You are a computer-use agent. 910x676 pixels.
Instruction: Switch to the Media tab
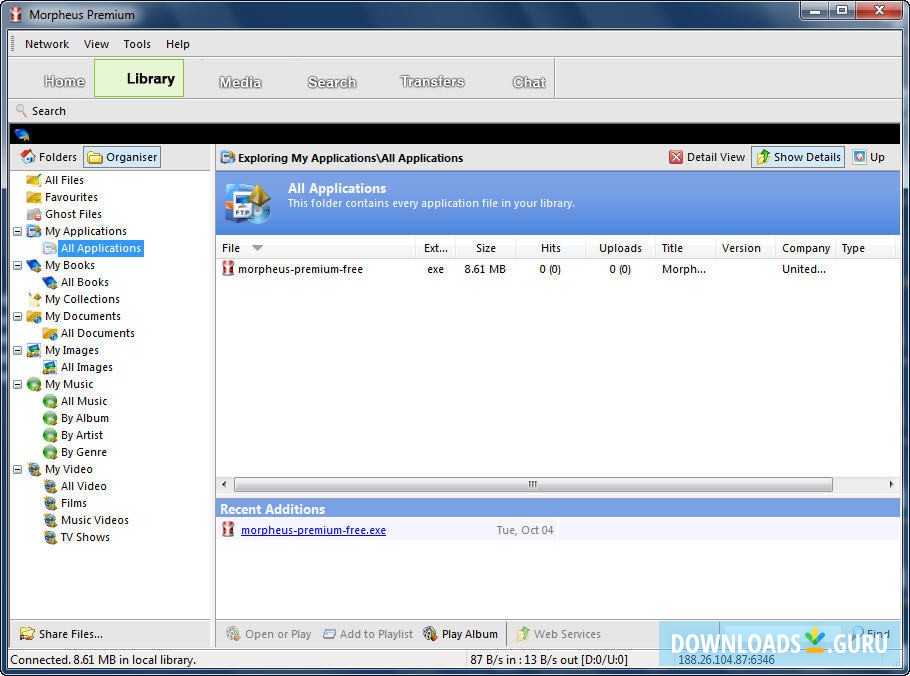click(x=240, y=82)
